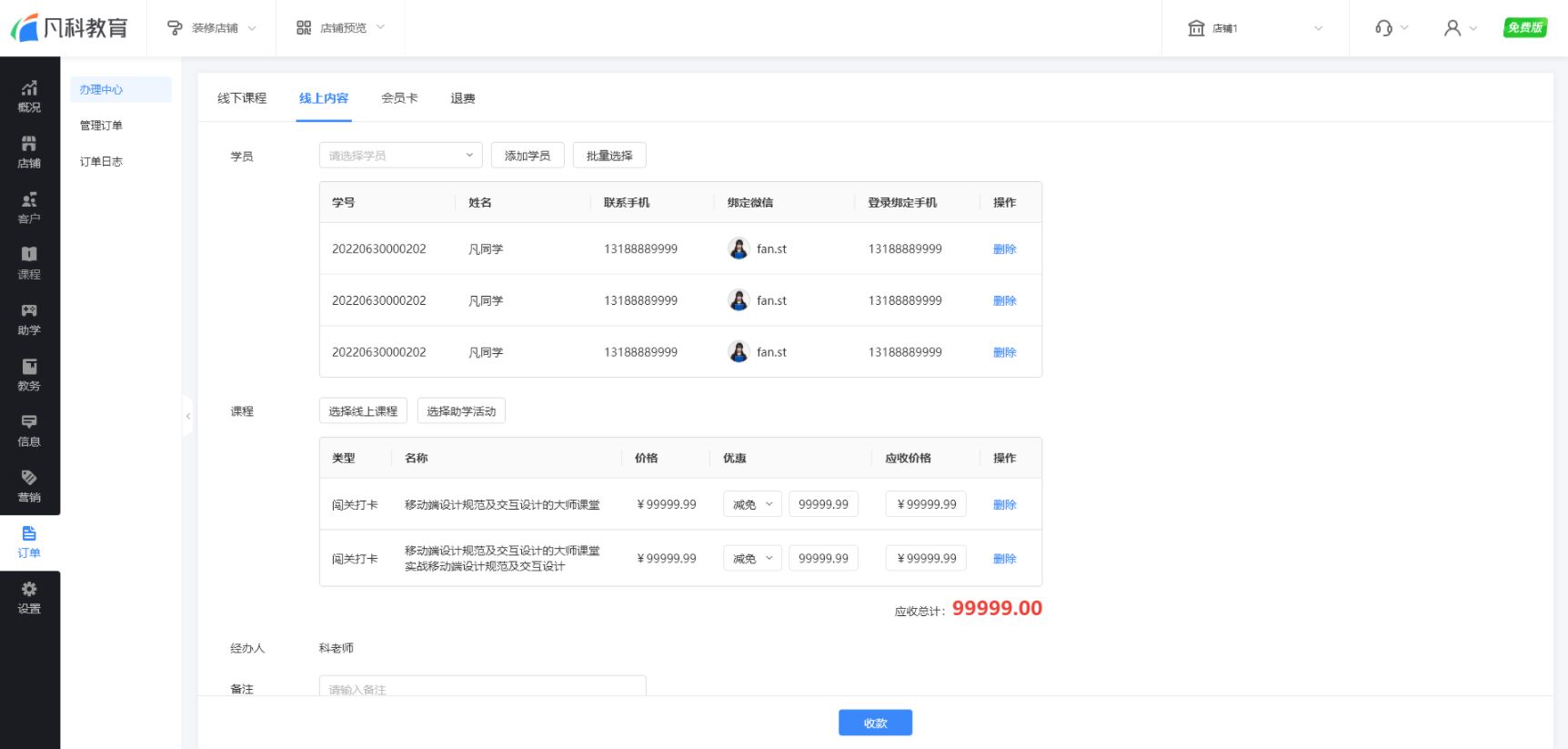The image size is (1568, 749).
Task: Switch to the 会员卡 tab
Action: 399,98
